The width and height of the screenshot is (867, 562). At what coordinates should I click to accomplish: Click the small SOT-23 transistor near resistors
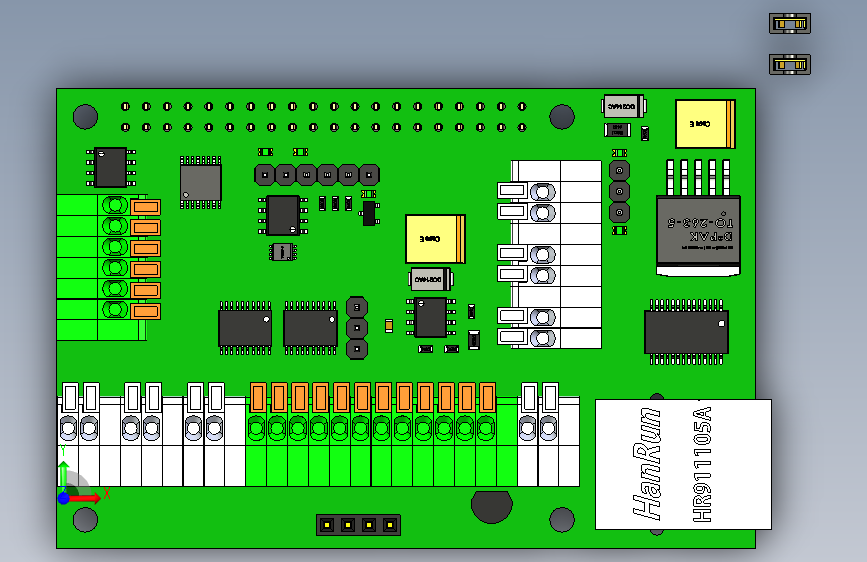coord(369,213)
